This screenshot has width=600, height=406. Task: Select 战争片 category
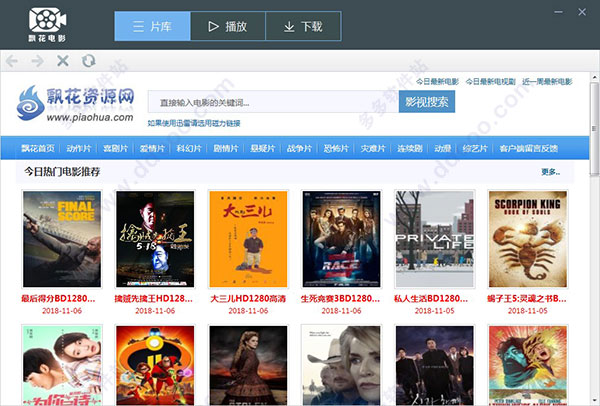click(x=299, y=148)
